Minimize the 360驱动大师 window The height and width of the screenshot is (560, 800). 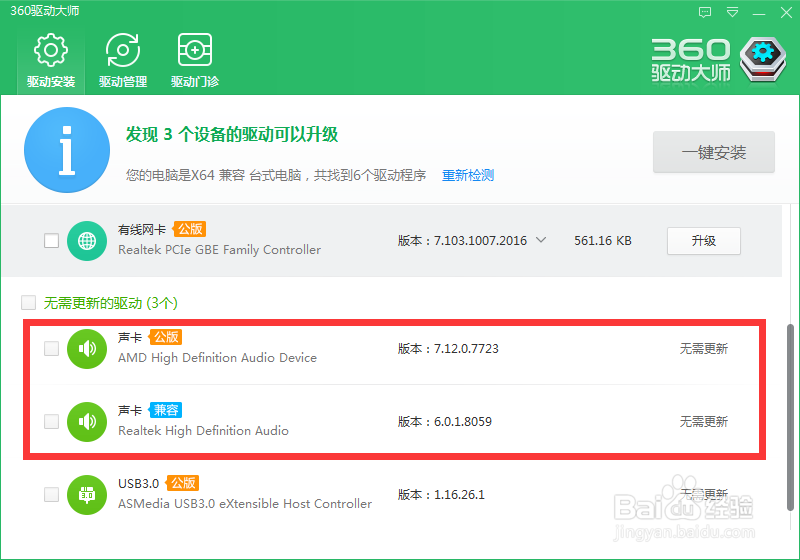(x=759, y=13)
